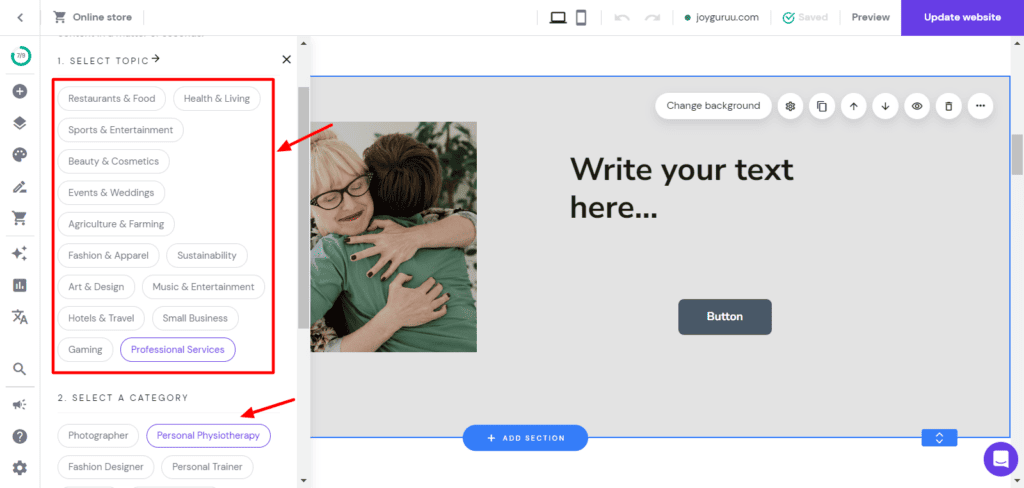Open the pages and layers sidebar icon
Screen dimensions: 1024x488
20,123
